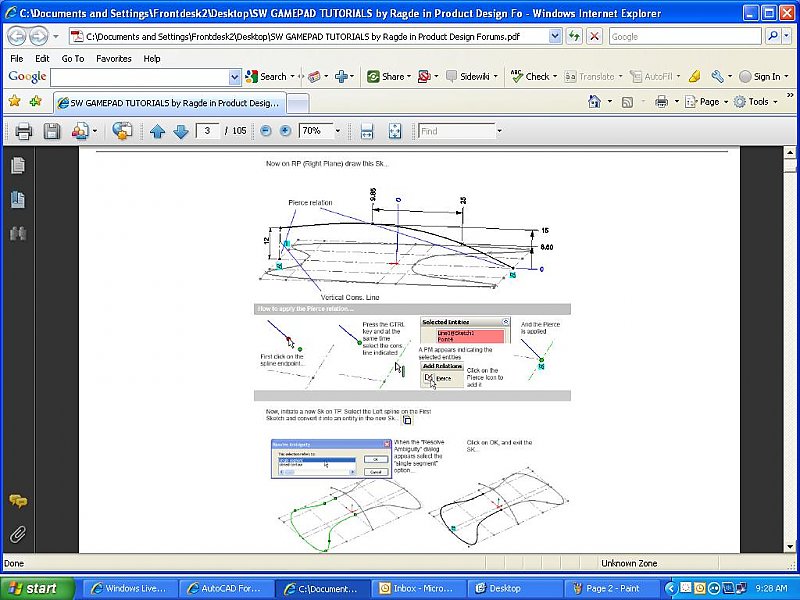
Task: Go to next page with down arrow
Action: pyautogui.click(x=180, y=131)
